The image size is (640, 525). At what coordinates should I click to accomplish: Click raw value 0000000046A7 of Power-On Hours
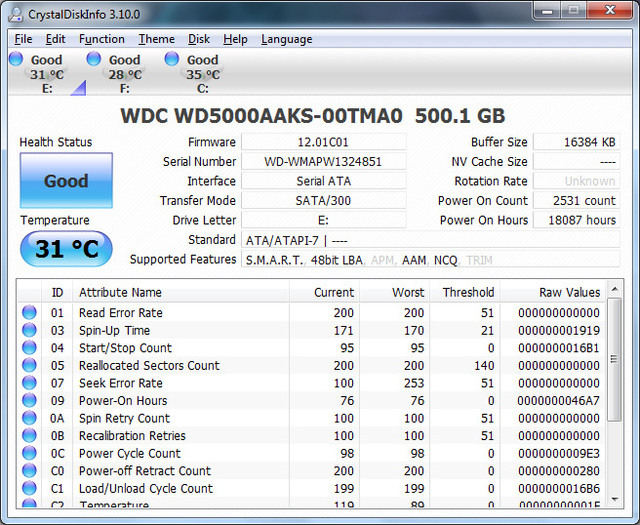click(558, 400)
